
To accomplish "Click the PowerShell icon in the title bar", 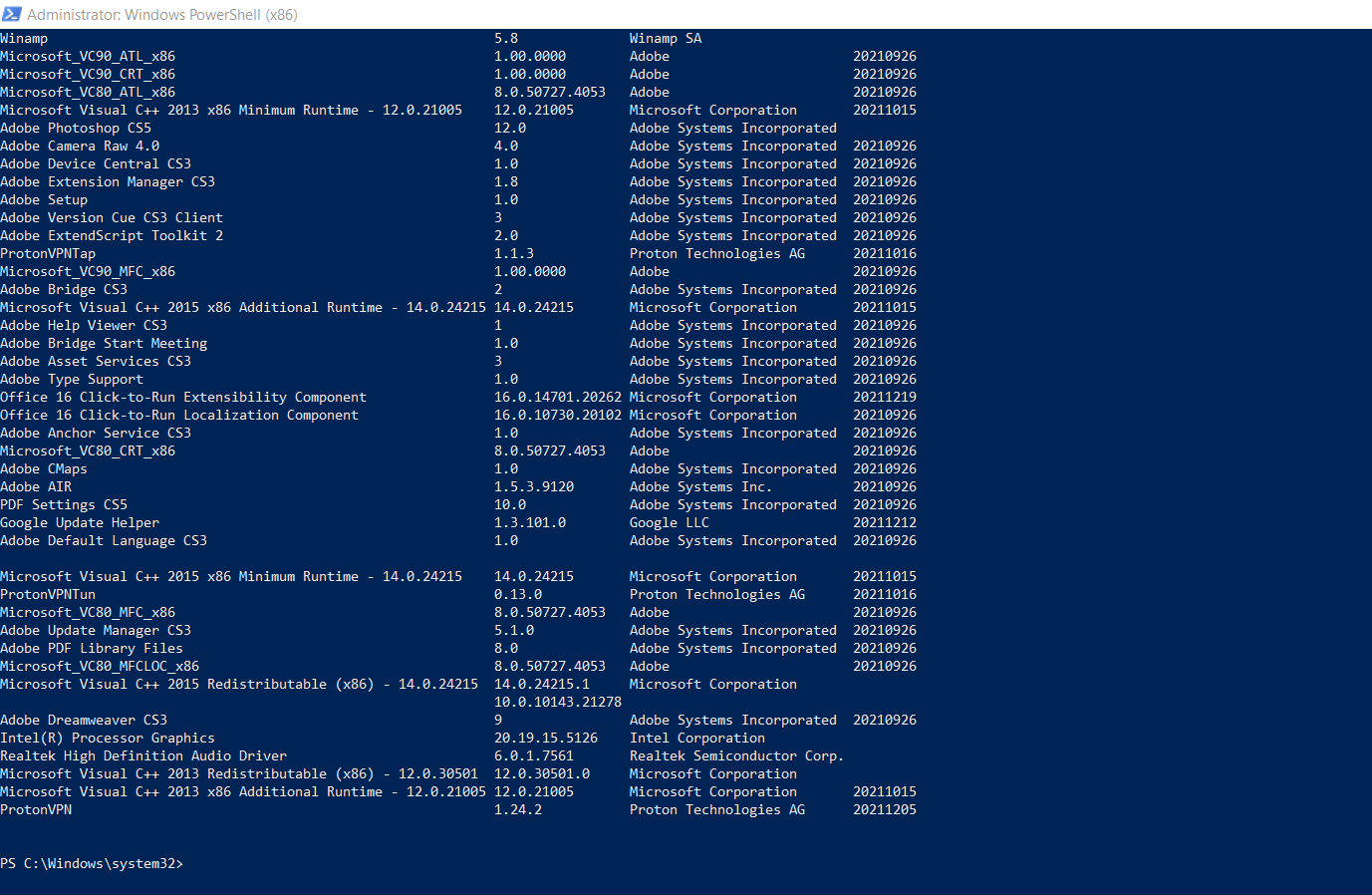I will (12, 14).
